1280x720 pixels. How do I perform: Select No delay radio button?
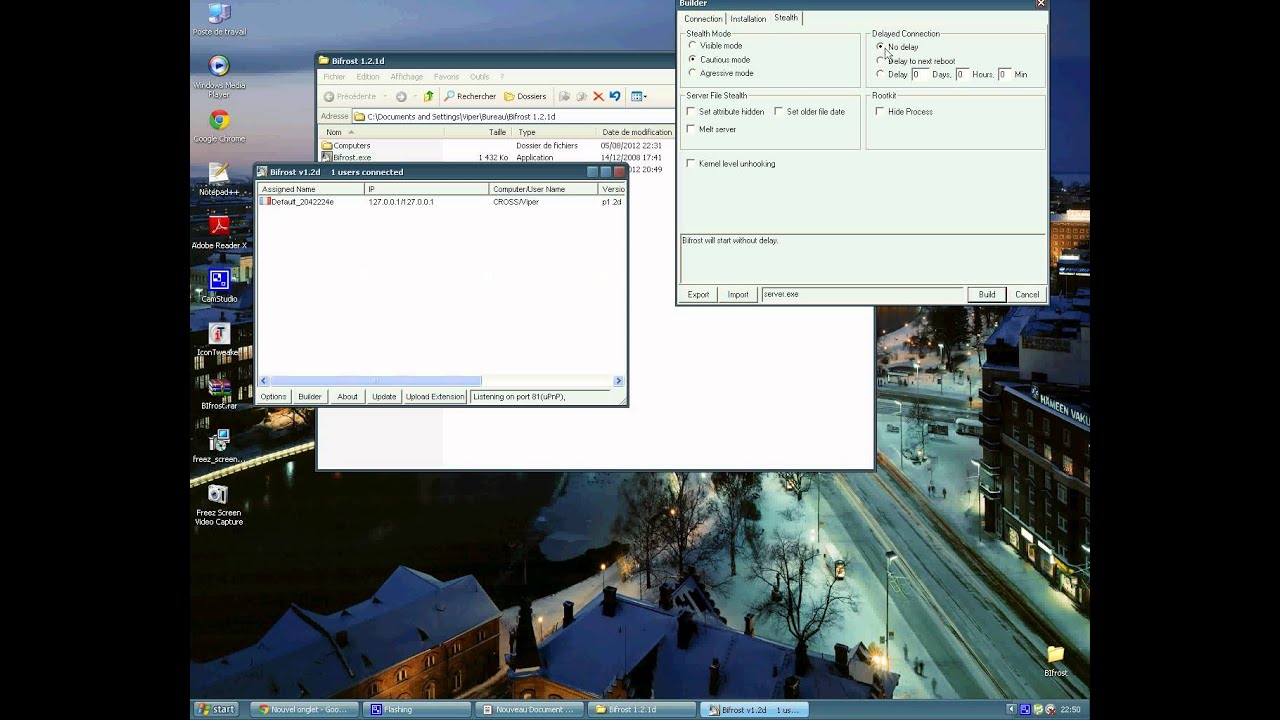tap(880, 47)
